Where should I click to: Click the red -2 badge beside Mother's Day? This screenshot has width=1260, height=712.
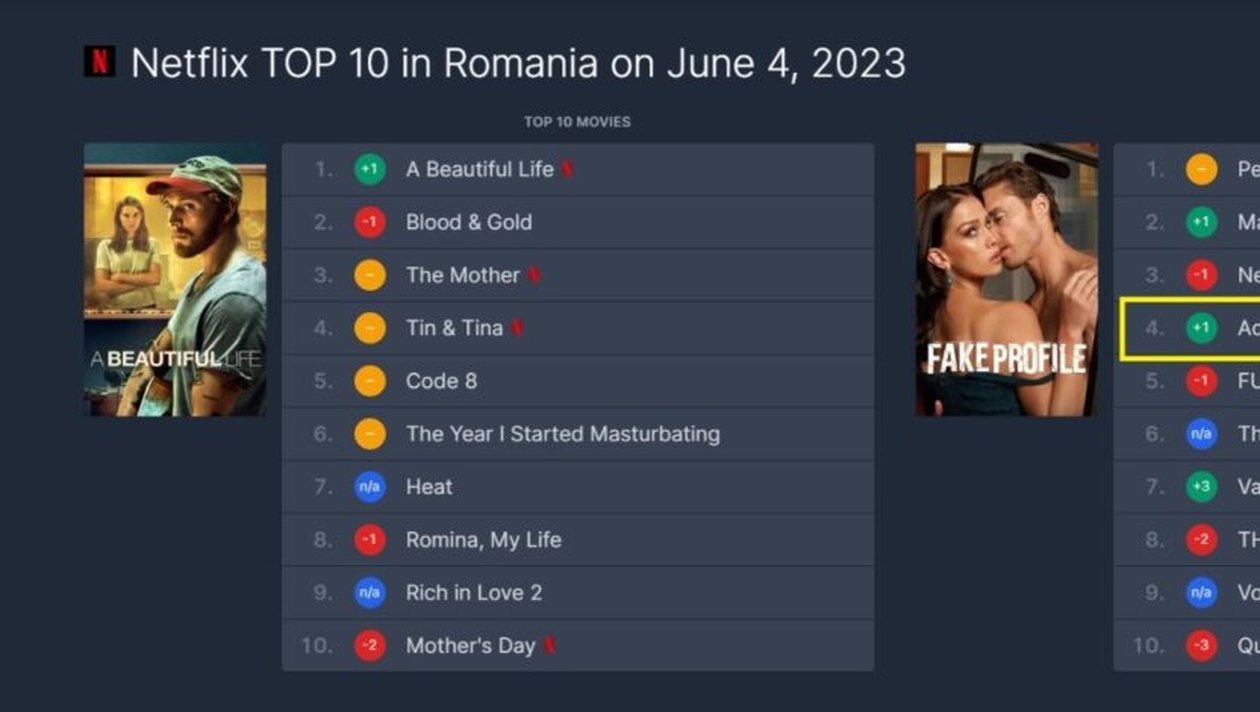[370, 646]
